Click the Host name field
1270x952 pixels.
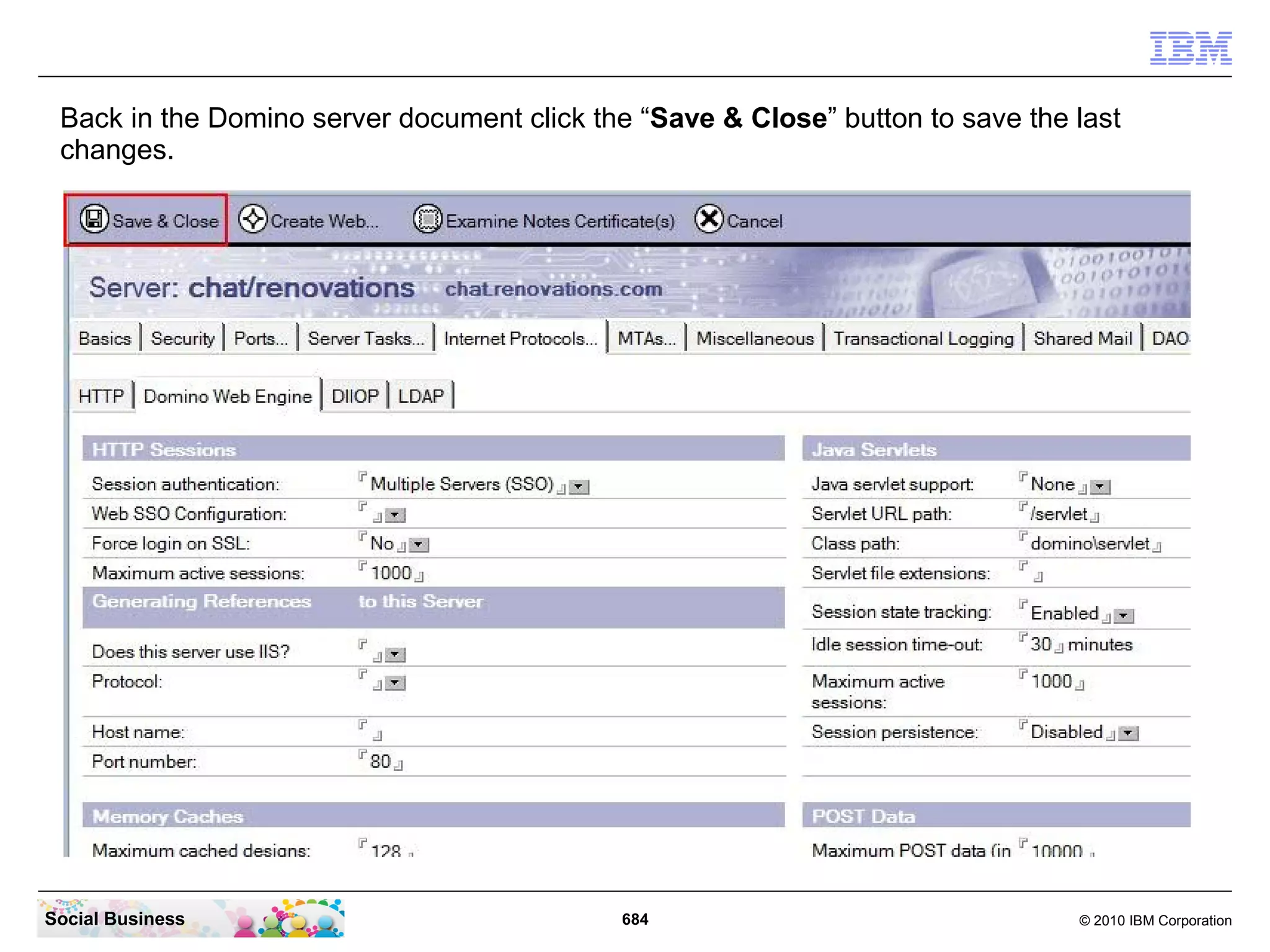(371, 732)
